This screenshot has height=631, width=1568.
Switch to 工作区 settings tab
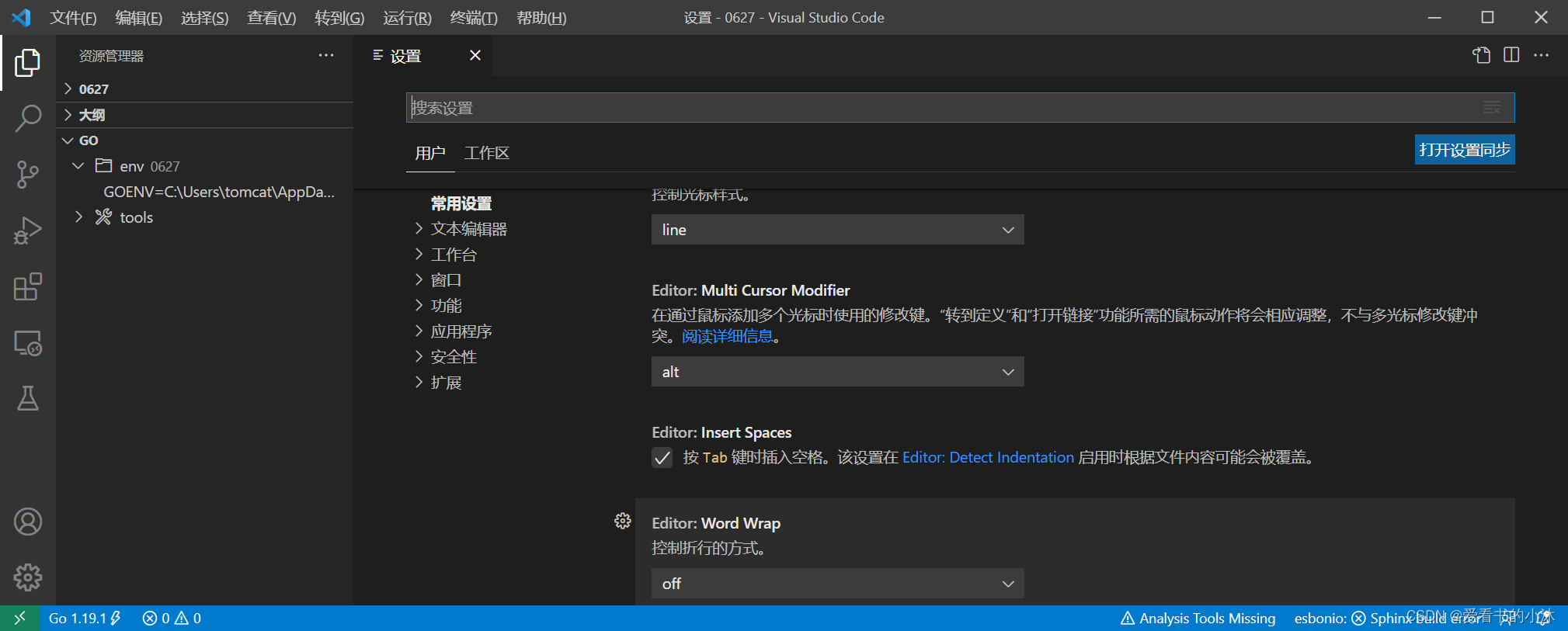click(487, 153)
